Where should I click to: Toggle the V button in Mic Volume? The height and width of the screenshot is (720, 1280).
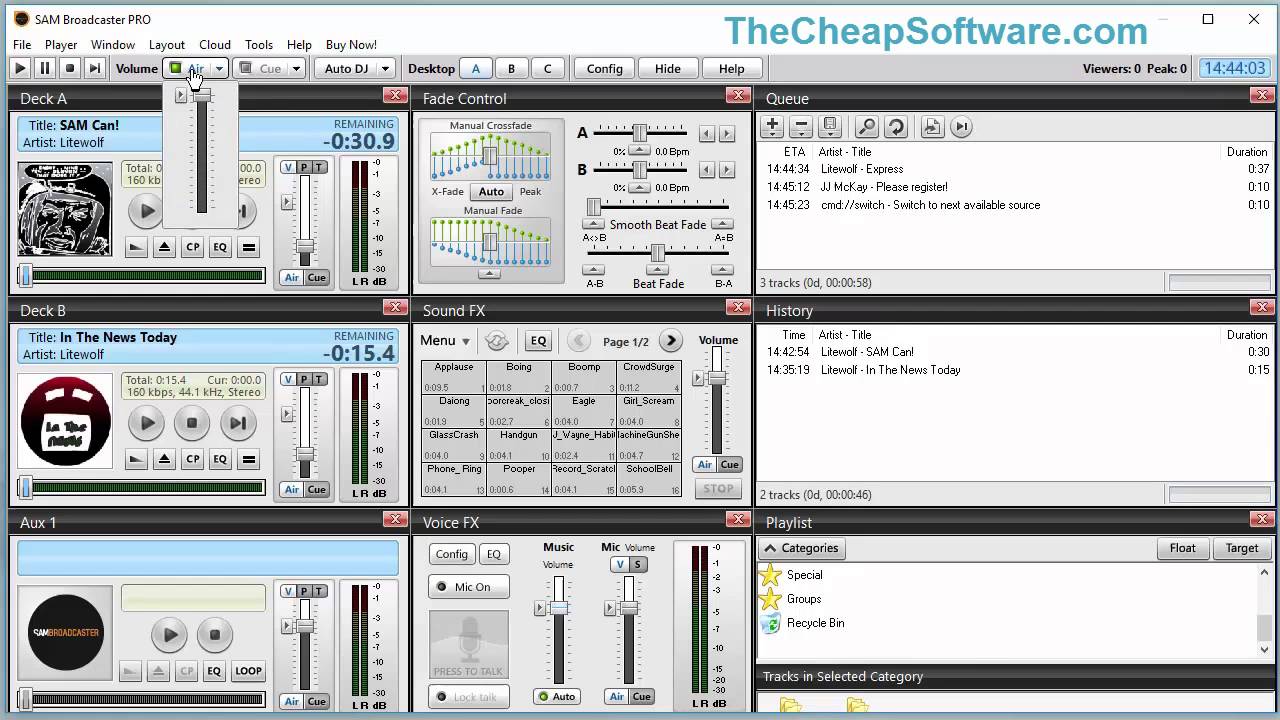[620, 565]
